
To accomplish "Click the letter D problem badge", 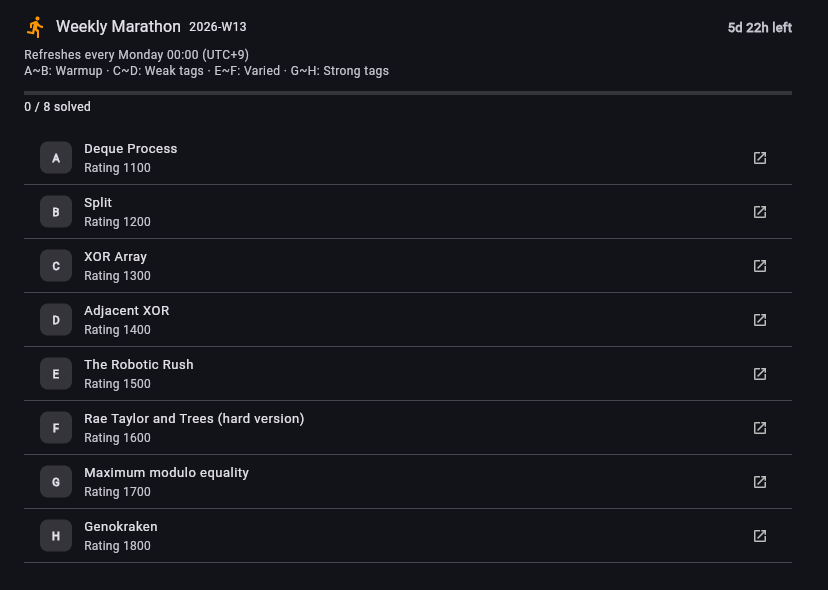I will tap(56, 320).
